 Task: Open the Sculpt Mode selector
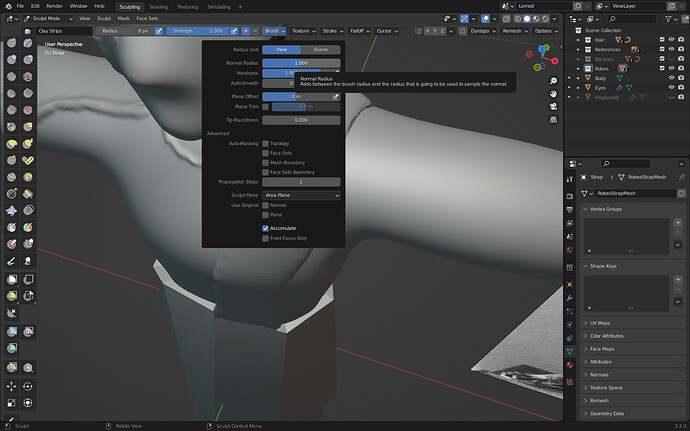pos(48,18)
